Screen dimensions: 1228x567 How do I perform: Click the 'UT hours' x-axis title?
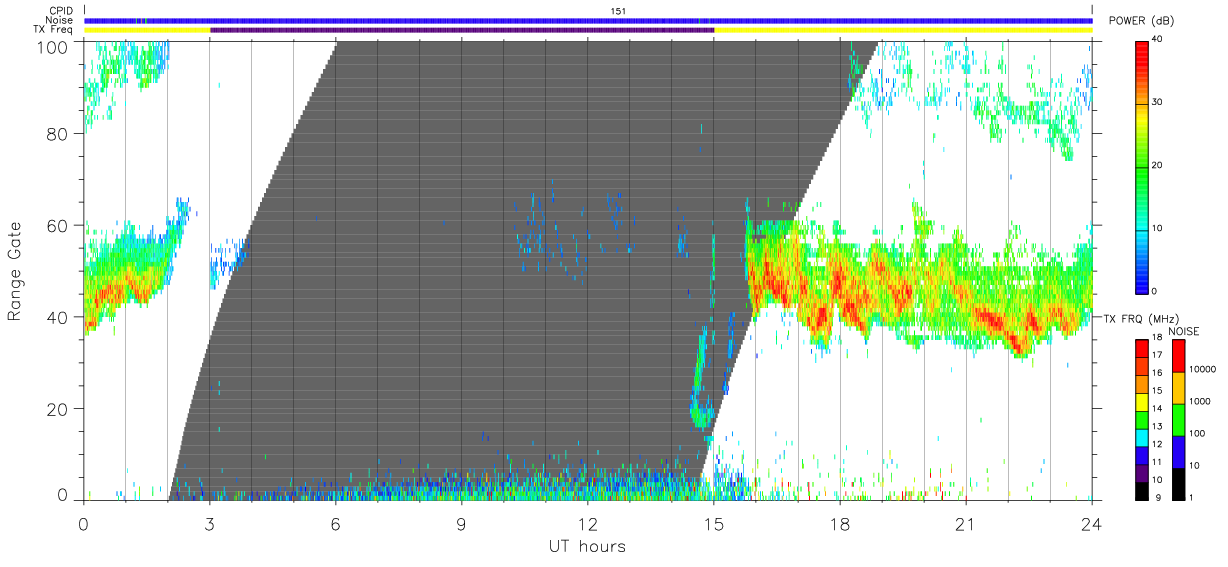(x=587, y=547)
